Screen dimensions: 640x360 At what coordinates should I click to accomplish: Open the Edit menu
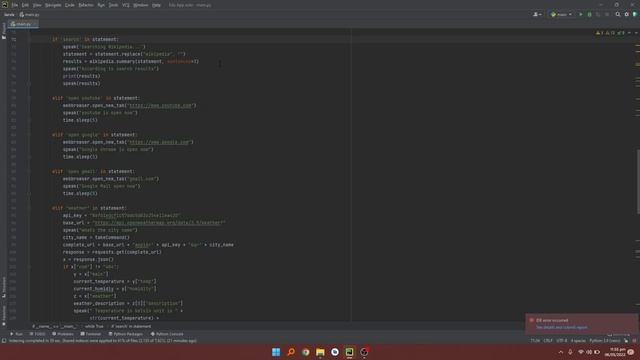tap(25, 5)
